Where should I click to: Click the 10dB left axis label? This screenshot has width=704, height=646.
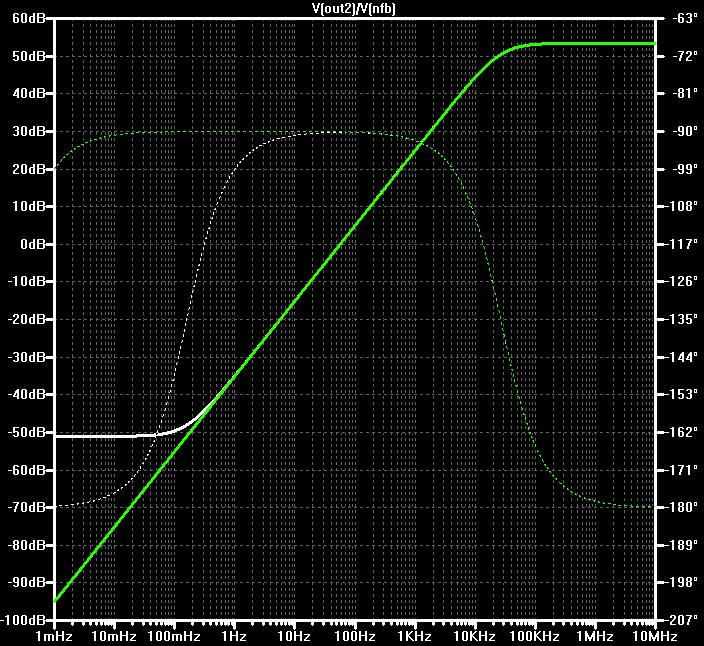pyautogui.click(x=28, y=206)
